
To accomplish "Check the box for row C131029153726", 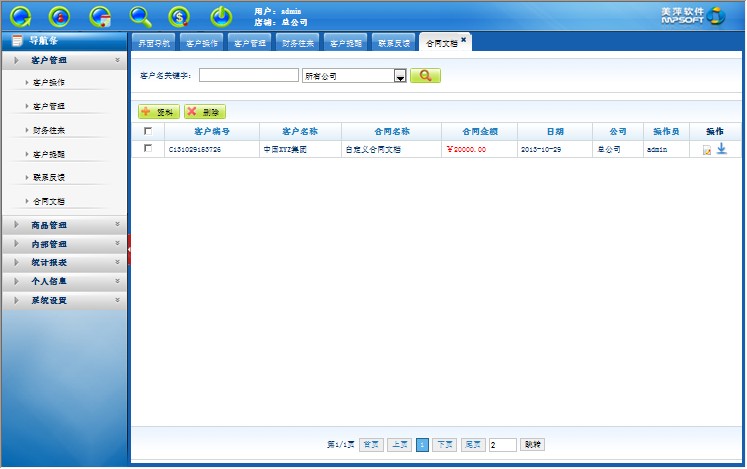I will click(148, 148).
